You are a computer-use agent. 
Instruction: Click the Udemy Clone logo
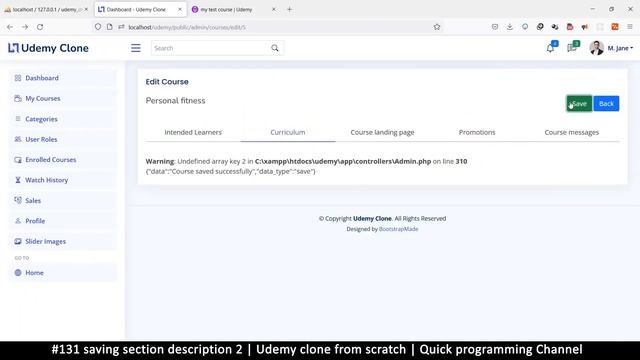(48, 48)
